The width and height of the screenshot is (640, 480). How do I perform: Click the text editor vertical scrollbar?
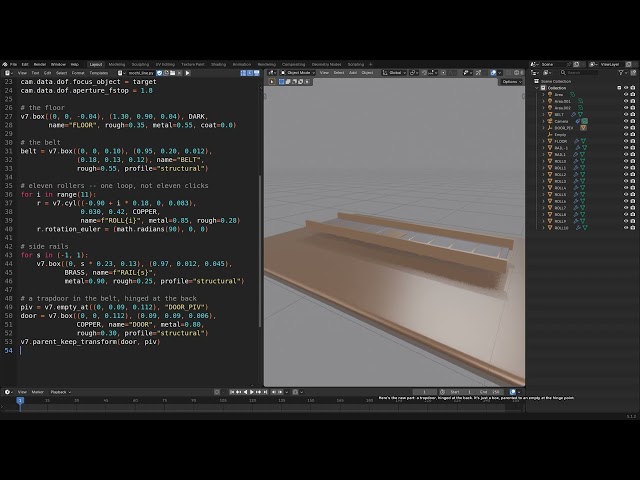pyautogui.click(x=260, y=251)
